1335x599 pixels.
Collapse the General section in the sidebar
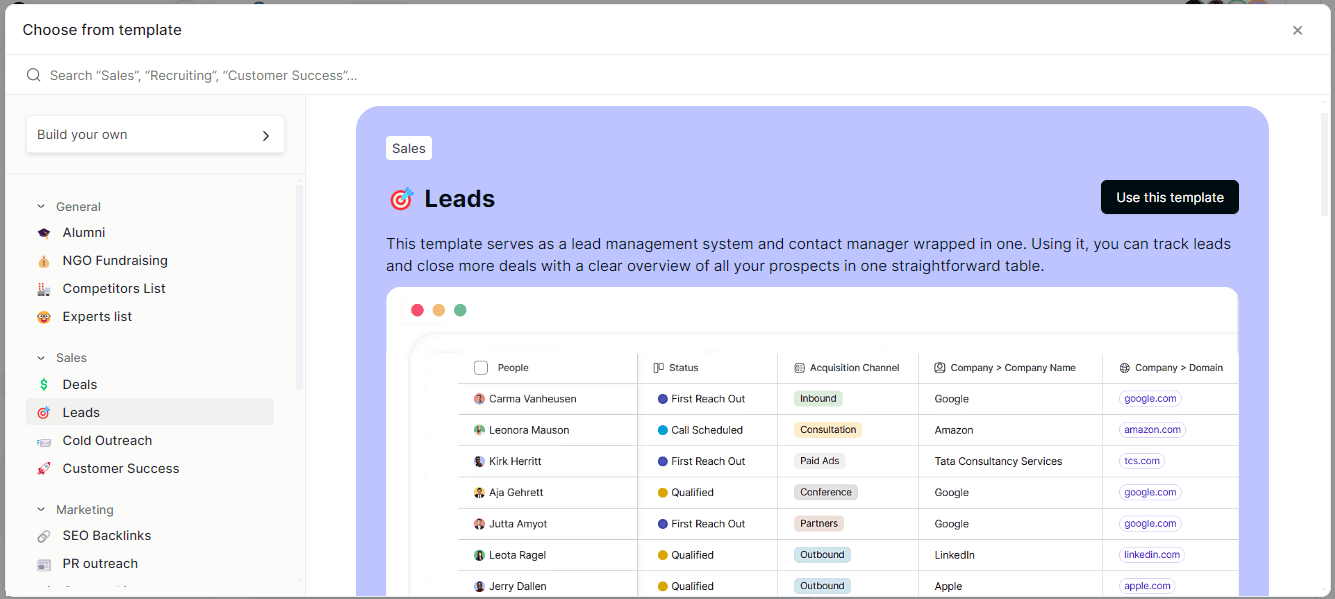41,206
